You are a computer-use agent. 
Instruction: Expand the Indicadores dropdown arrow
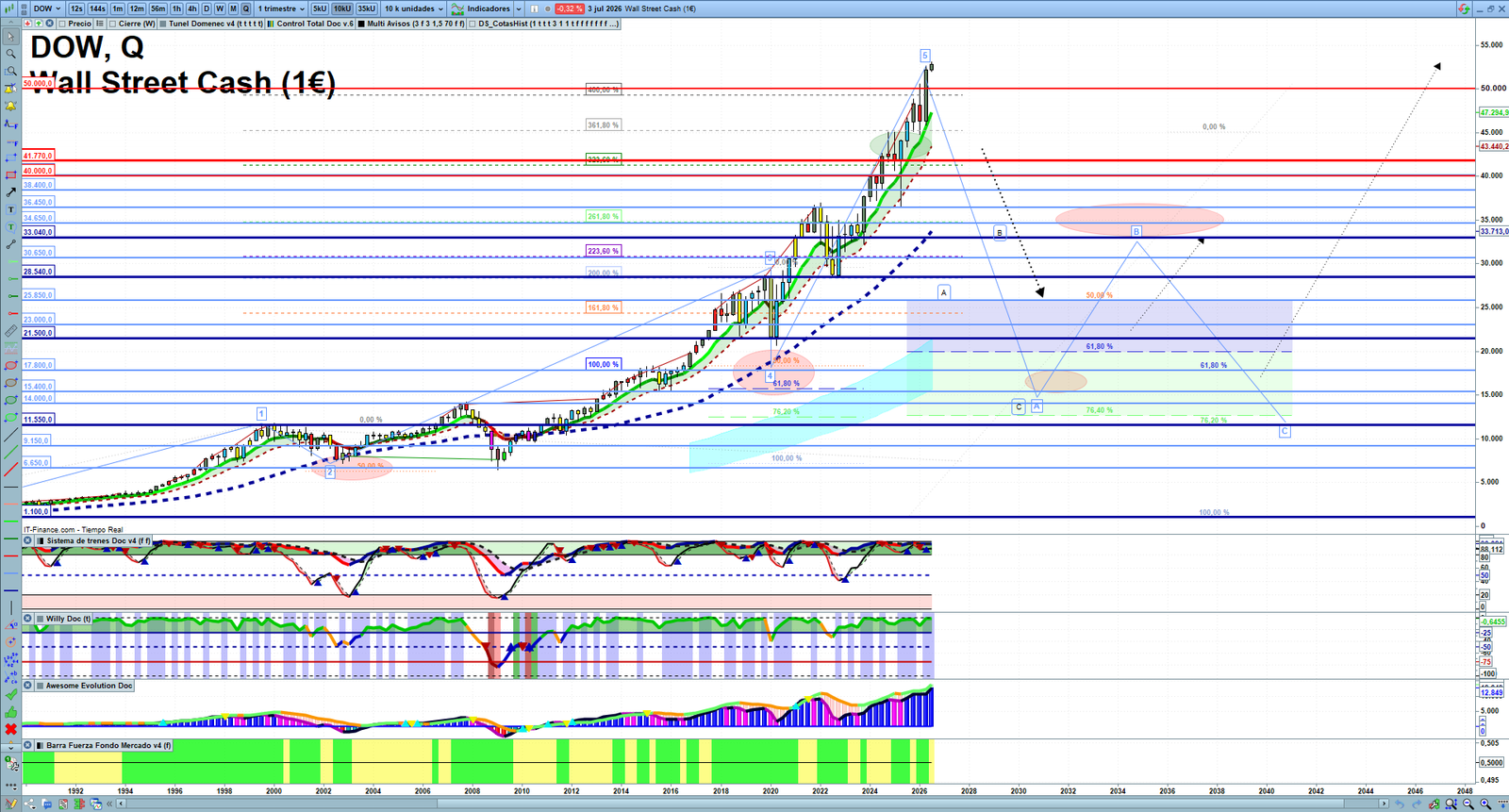(519, 8)
